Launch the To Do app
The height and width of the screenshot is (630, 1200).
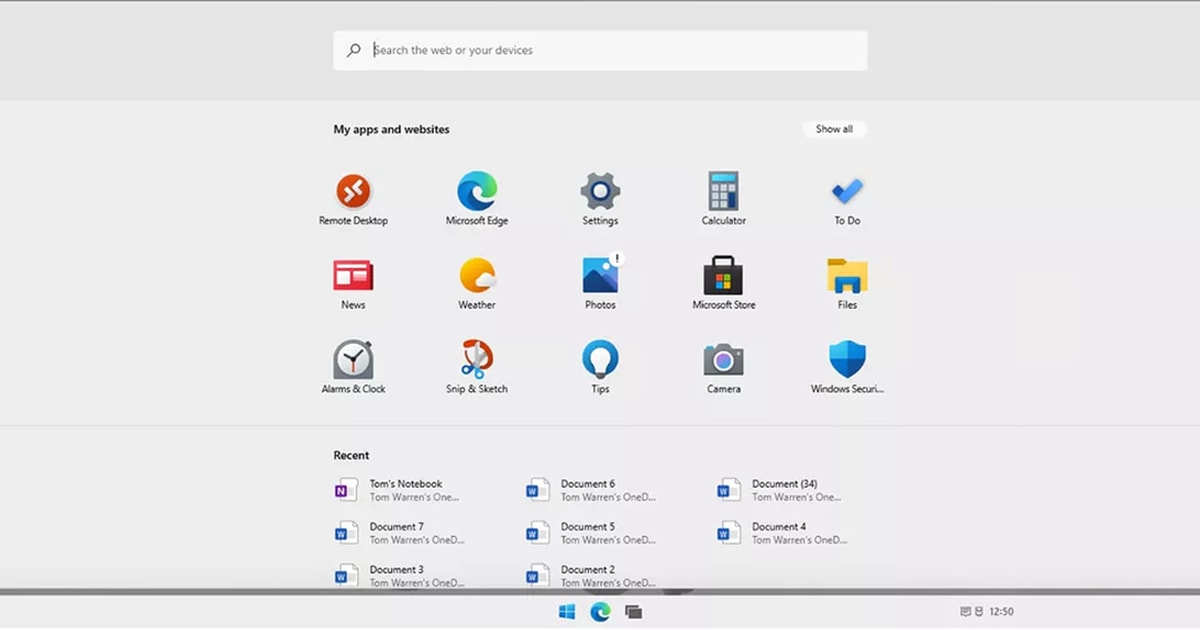click(847, 199)
